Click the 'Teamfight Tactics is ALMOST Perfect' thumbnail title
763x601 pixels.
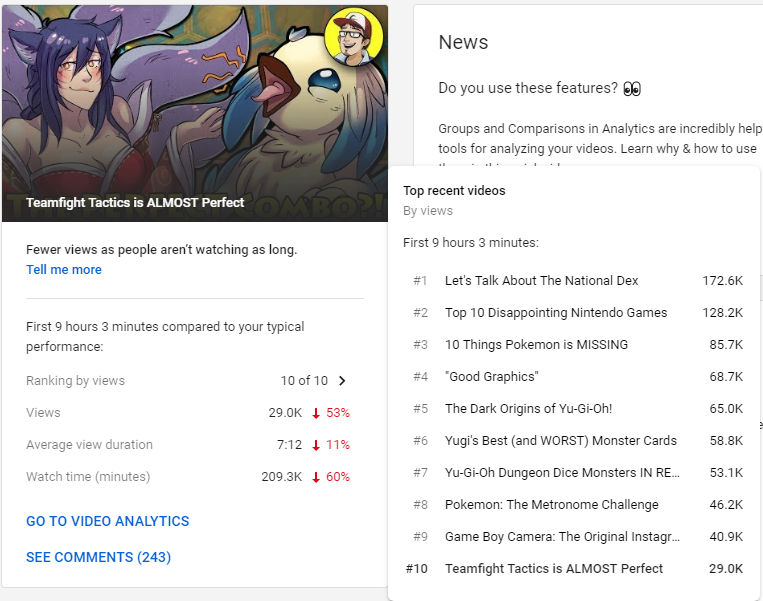tap(135, 202)
